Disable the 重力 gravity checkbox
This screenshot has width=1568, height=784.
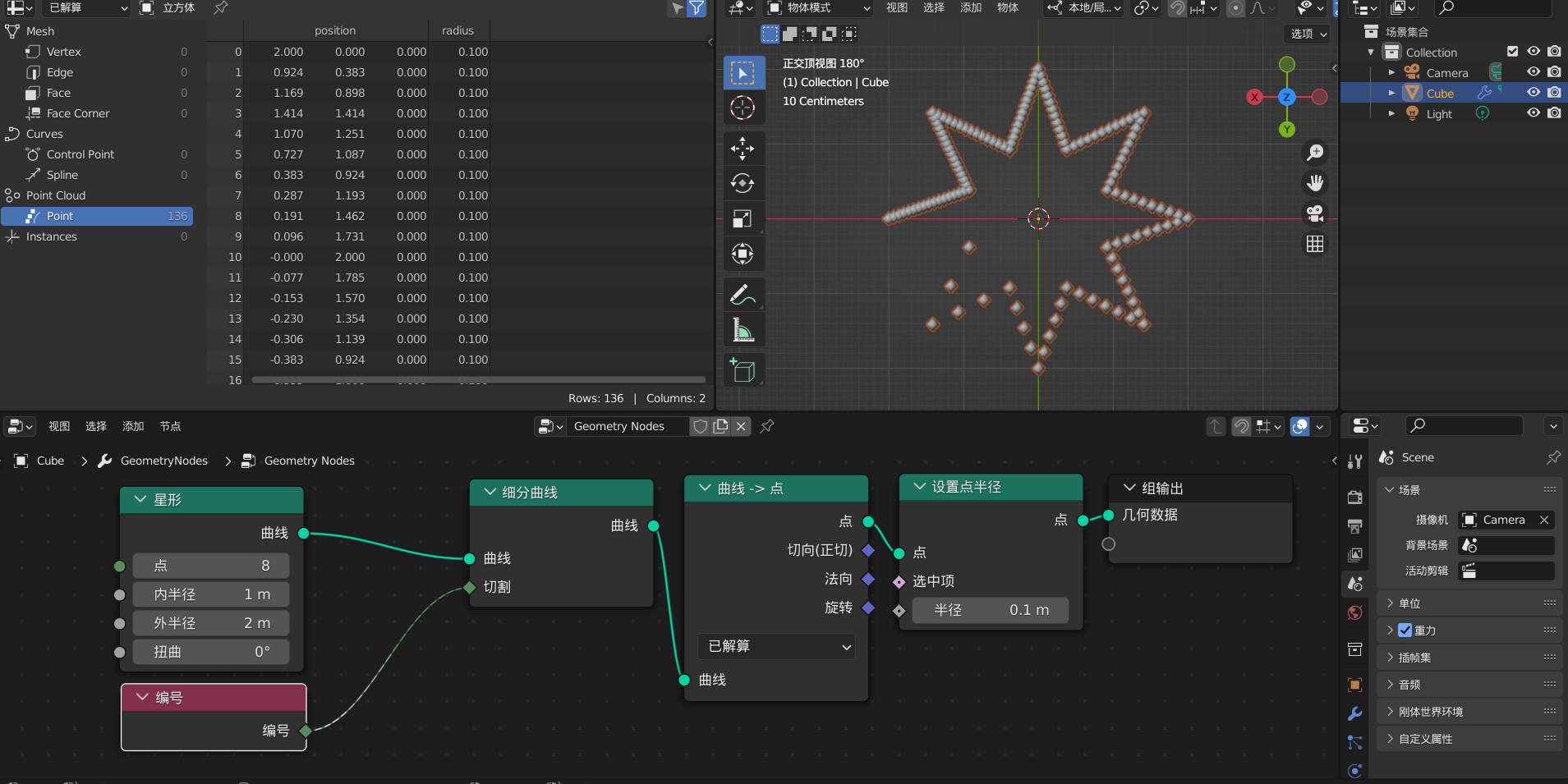pos(1405,630)
